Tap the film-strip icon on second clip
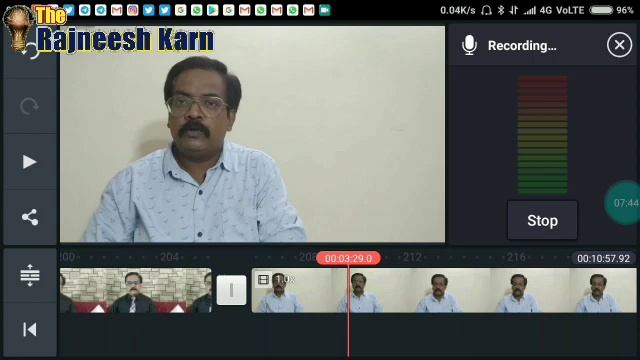The image size is (640, 360). click(264, 280)
